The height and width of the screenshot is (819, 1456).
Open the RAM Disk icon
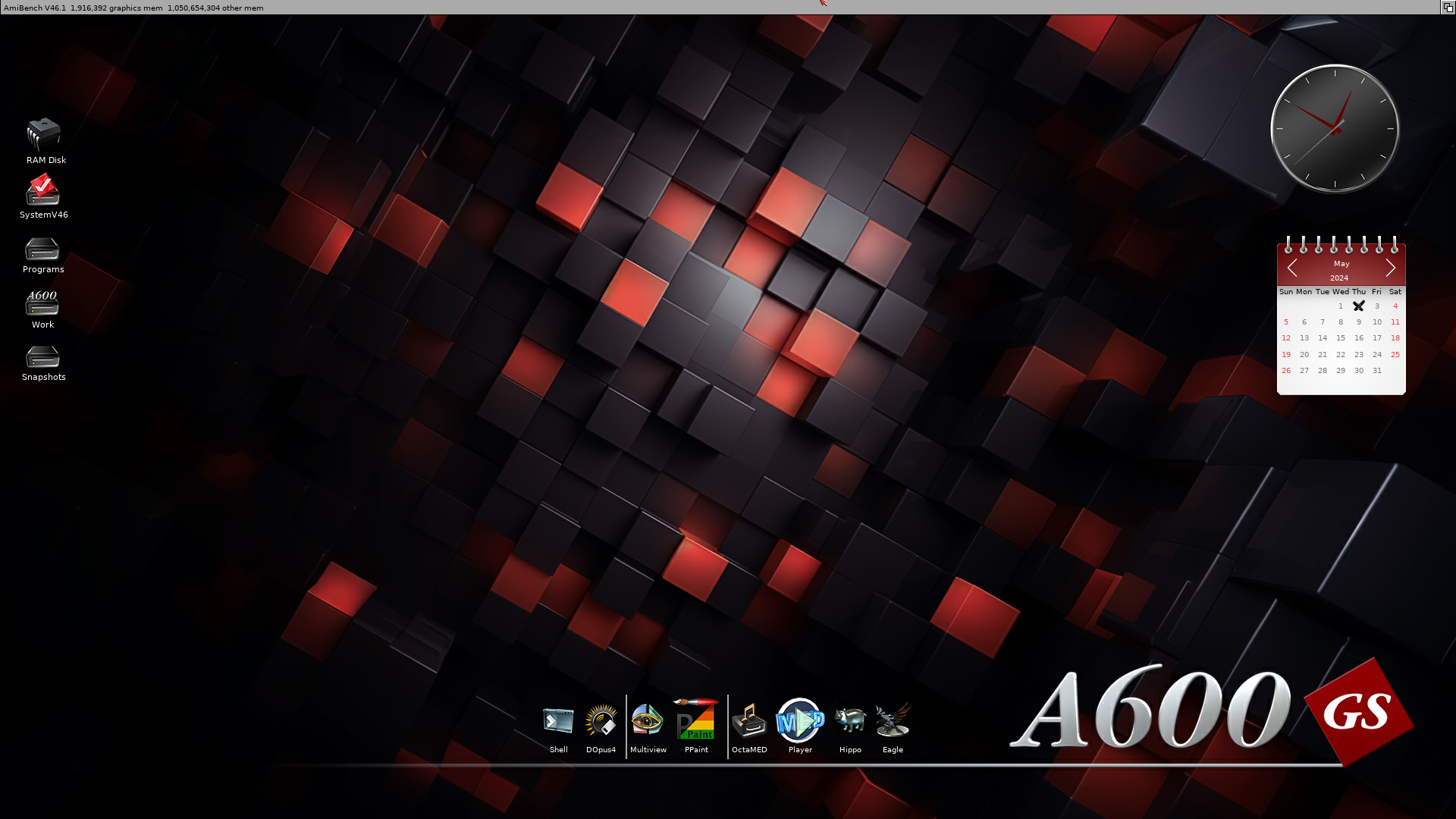pyautogui.click(x=44, y=134)
